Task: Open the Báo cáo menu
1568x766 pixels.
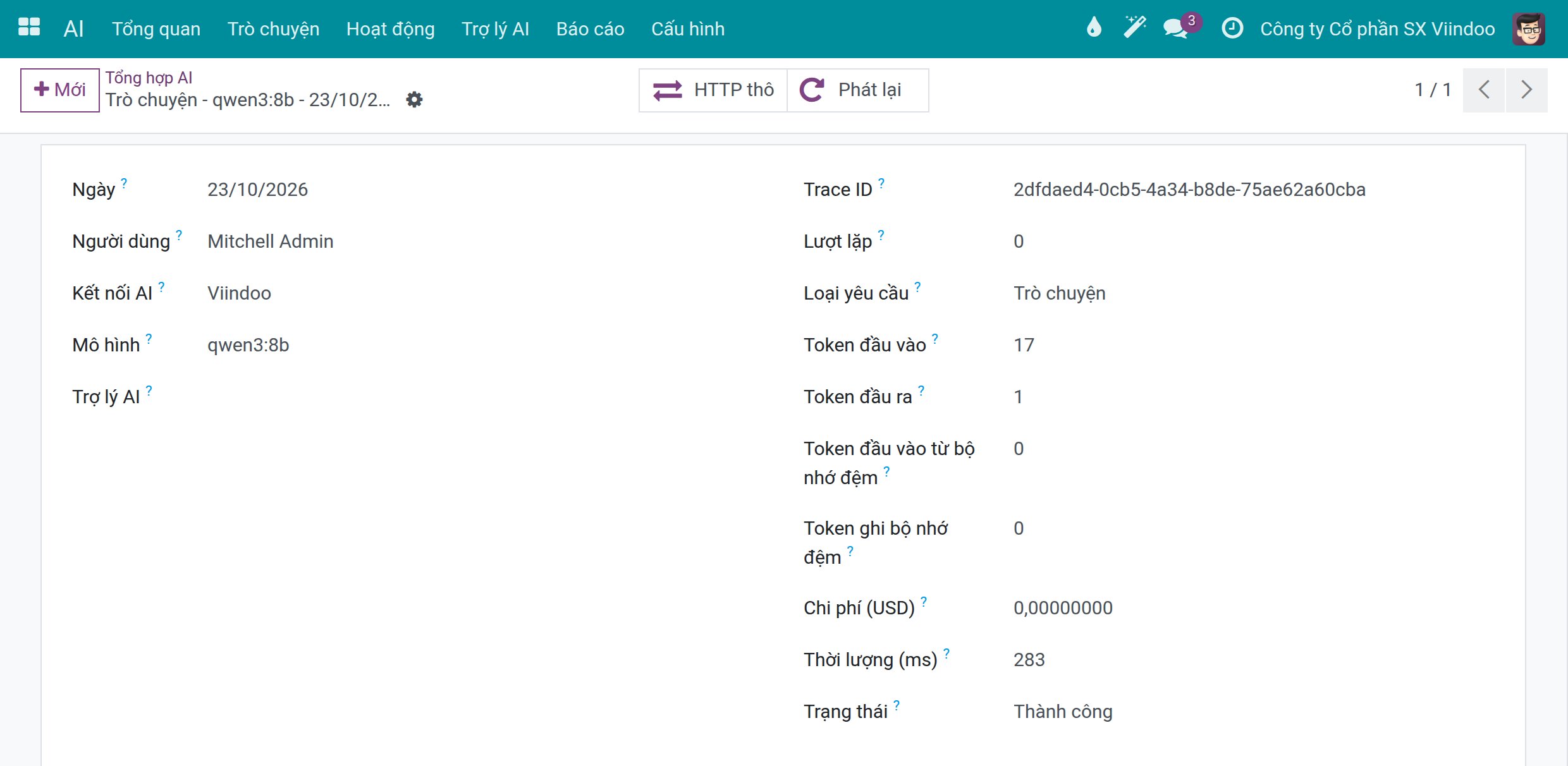Action: (x=590, y=28)
